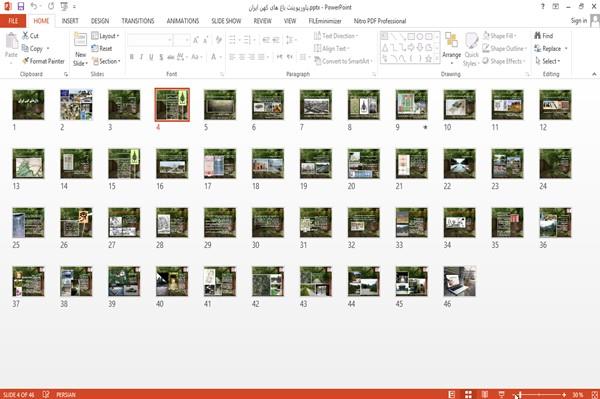Click the Redo icon in title bar
The height and width of the screenshot is (399, 600).
51,7
